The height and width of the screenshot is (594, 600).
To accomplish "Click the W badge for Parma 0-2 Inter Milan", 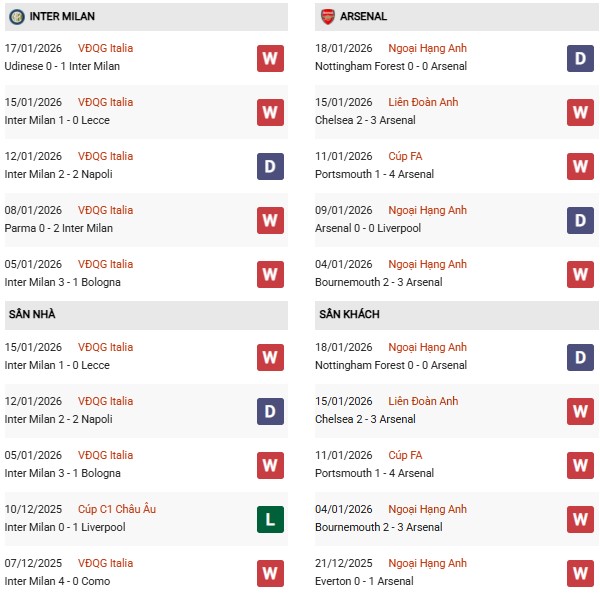I will [270, 220].
